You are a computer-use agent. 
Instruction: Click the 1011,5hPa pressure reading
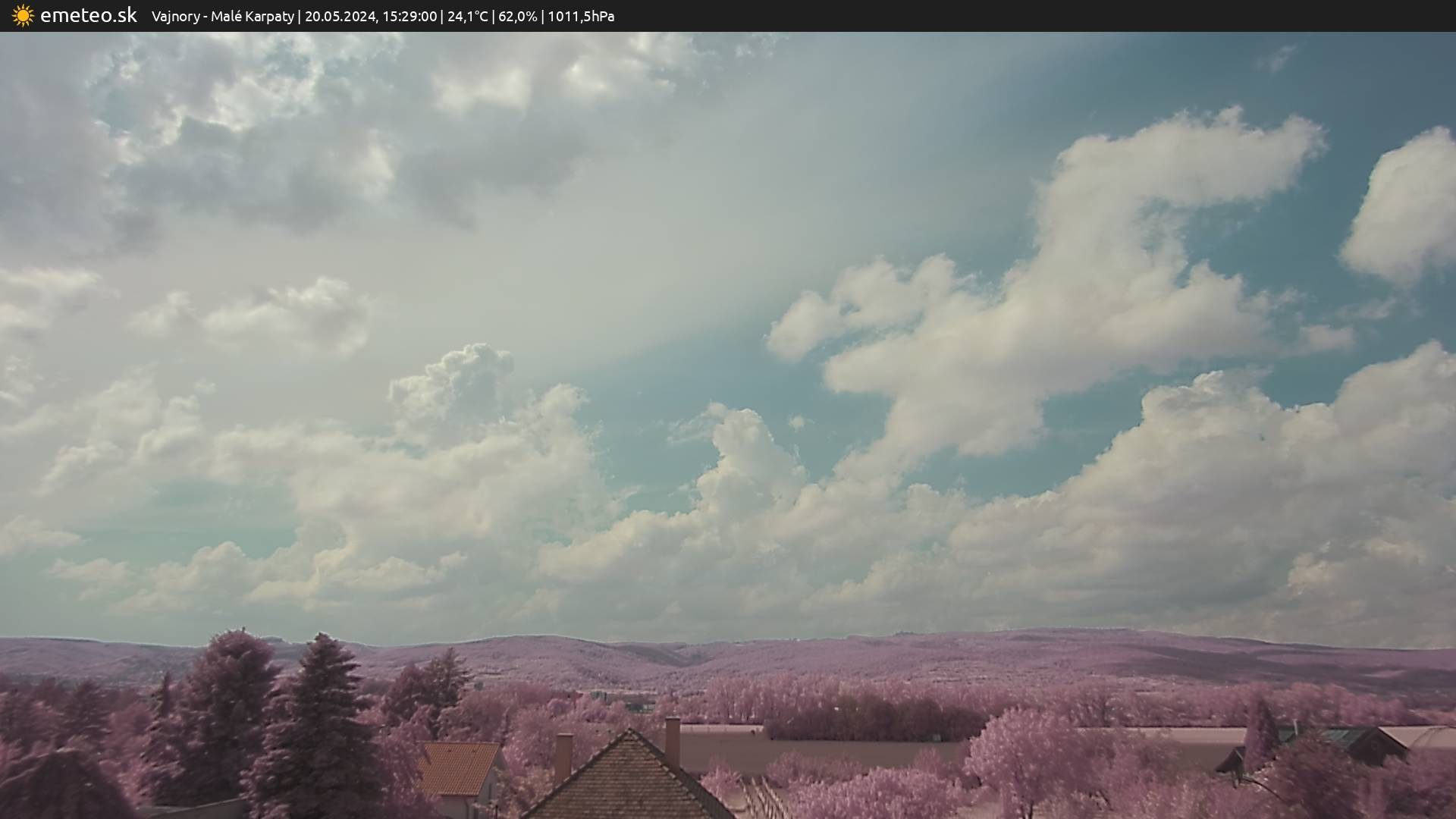(x=581, y=16)
